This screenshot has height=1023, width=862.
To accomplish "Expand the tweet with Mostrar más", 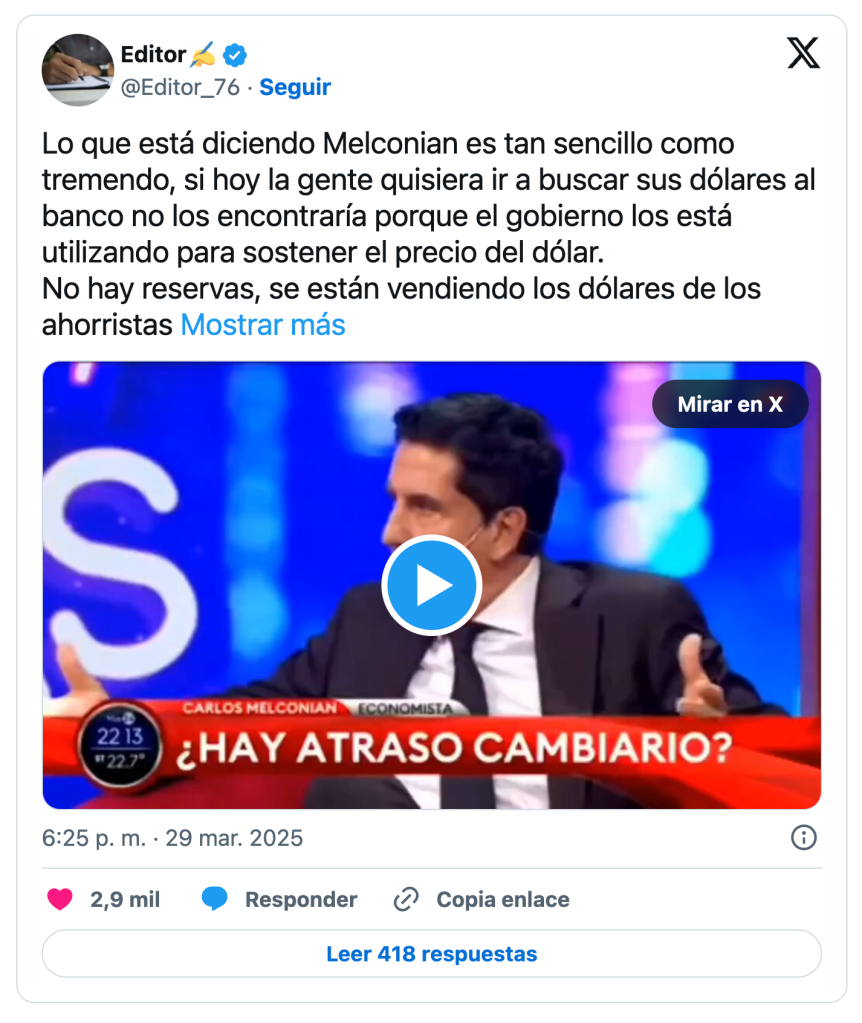I will (x=263, y=325).
